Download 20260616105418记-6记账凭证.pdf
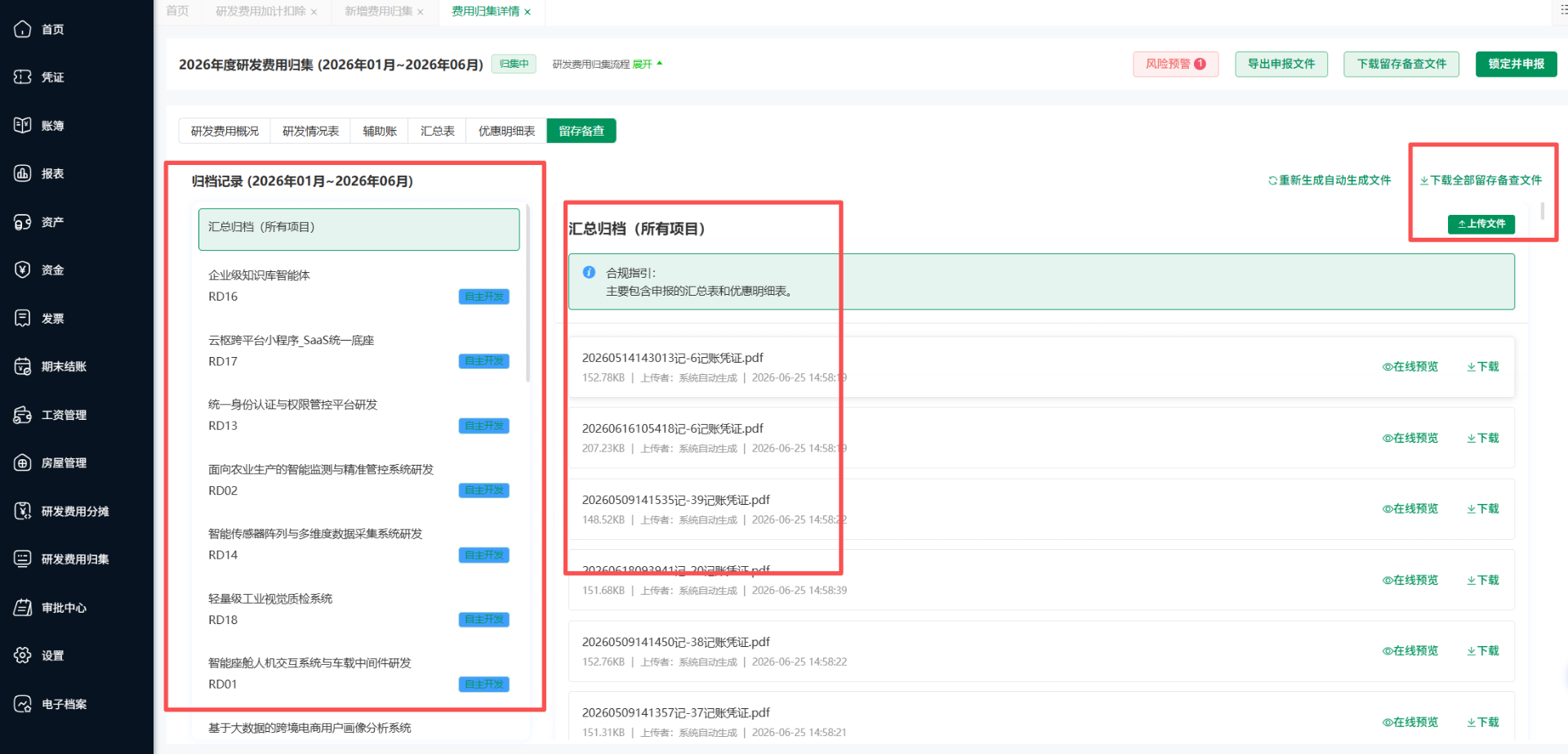 click(1482, 438)
